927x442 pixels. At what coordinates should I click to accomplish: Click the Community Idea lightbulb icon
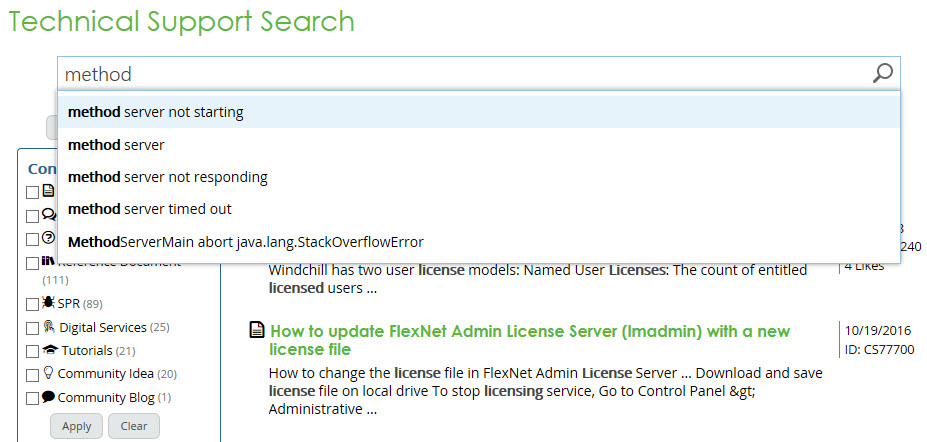click(x=48, y=373)
